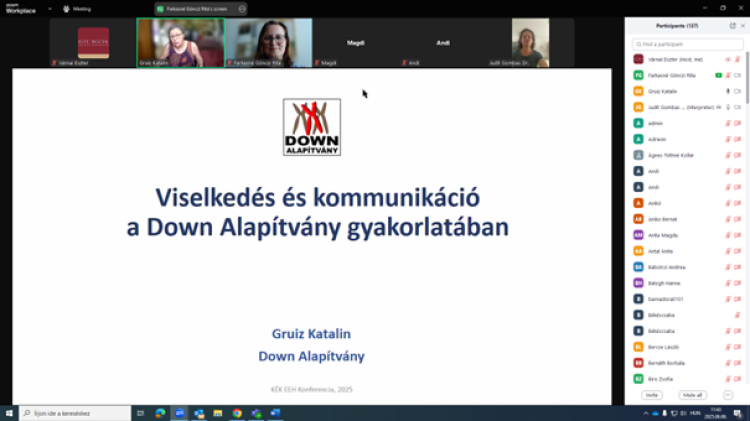Click the GK avatar of Gruiz Katalin
The height and width of the screenshot is (421, 750).
[x=638, y=91]
